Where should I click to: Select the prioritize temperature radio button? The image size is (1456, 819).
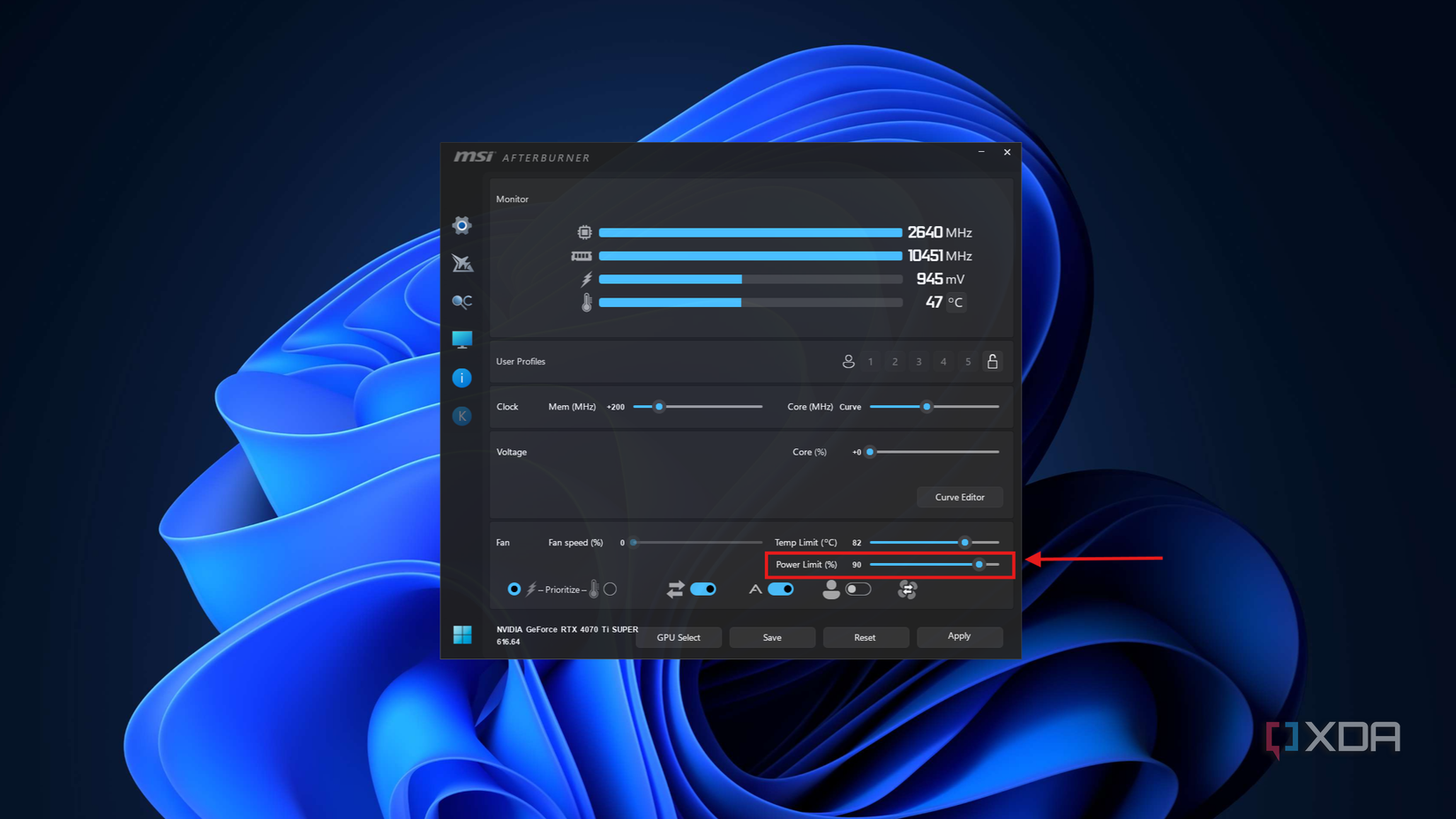coord(610,590)
